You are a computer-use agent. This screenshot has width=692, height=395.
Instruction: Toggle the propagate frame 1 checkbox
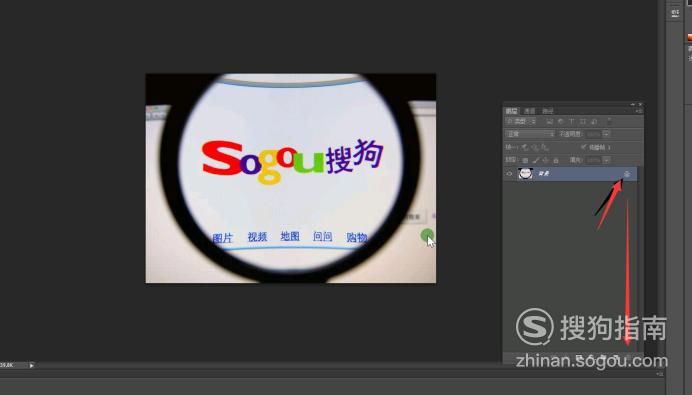583,147
